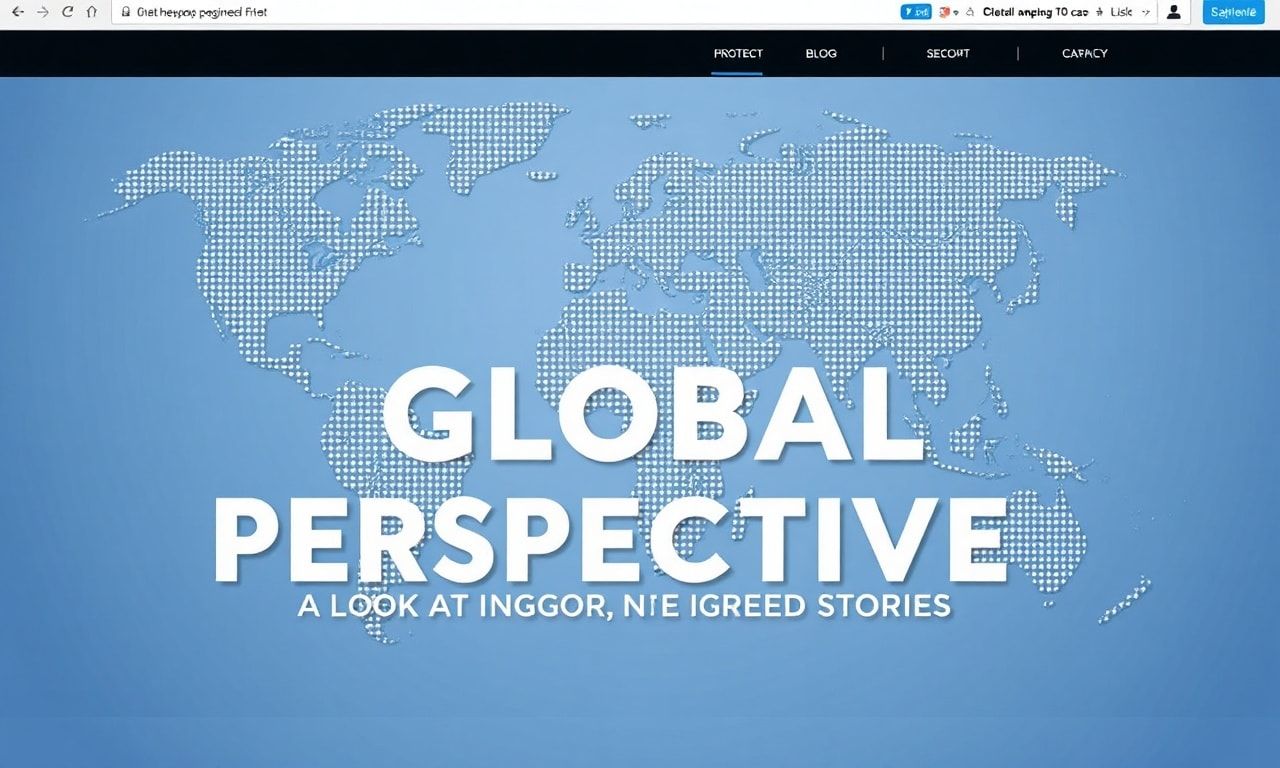Image resolution: width=1280 pixels, height=768 pixels.
Task: Open the CAPACY navigation item
Action: click(1084, 54)
